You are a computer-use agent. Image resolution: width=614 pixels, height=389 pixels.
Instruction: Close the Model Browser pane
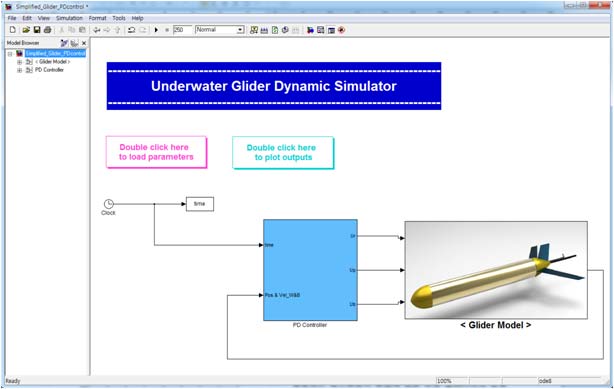pos(84,43)
